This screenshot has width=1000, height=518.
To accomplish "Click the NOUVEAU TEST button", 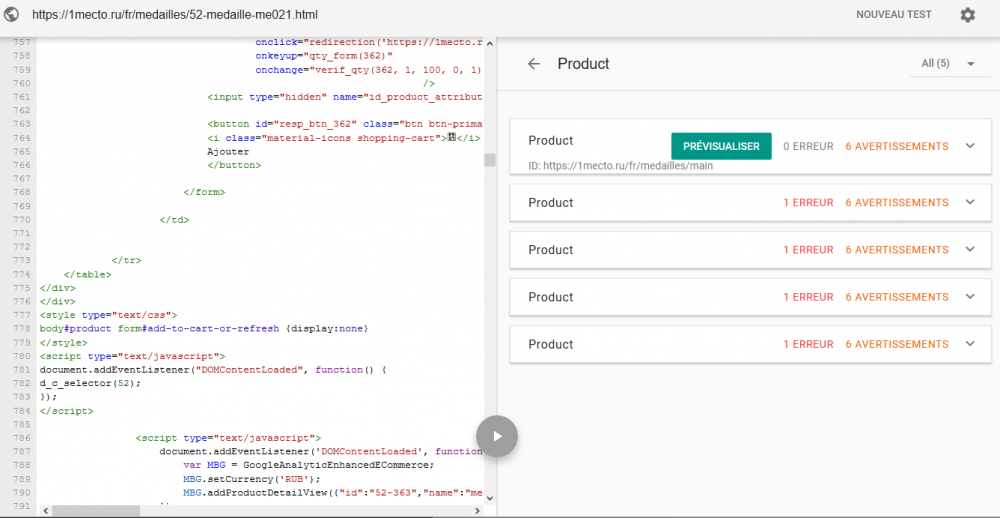I will tap(893, 15).
